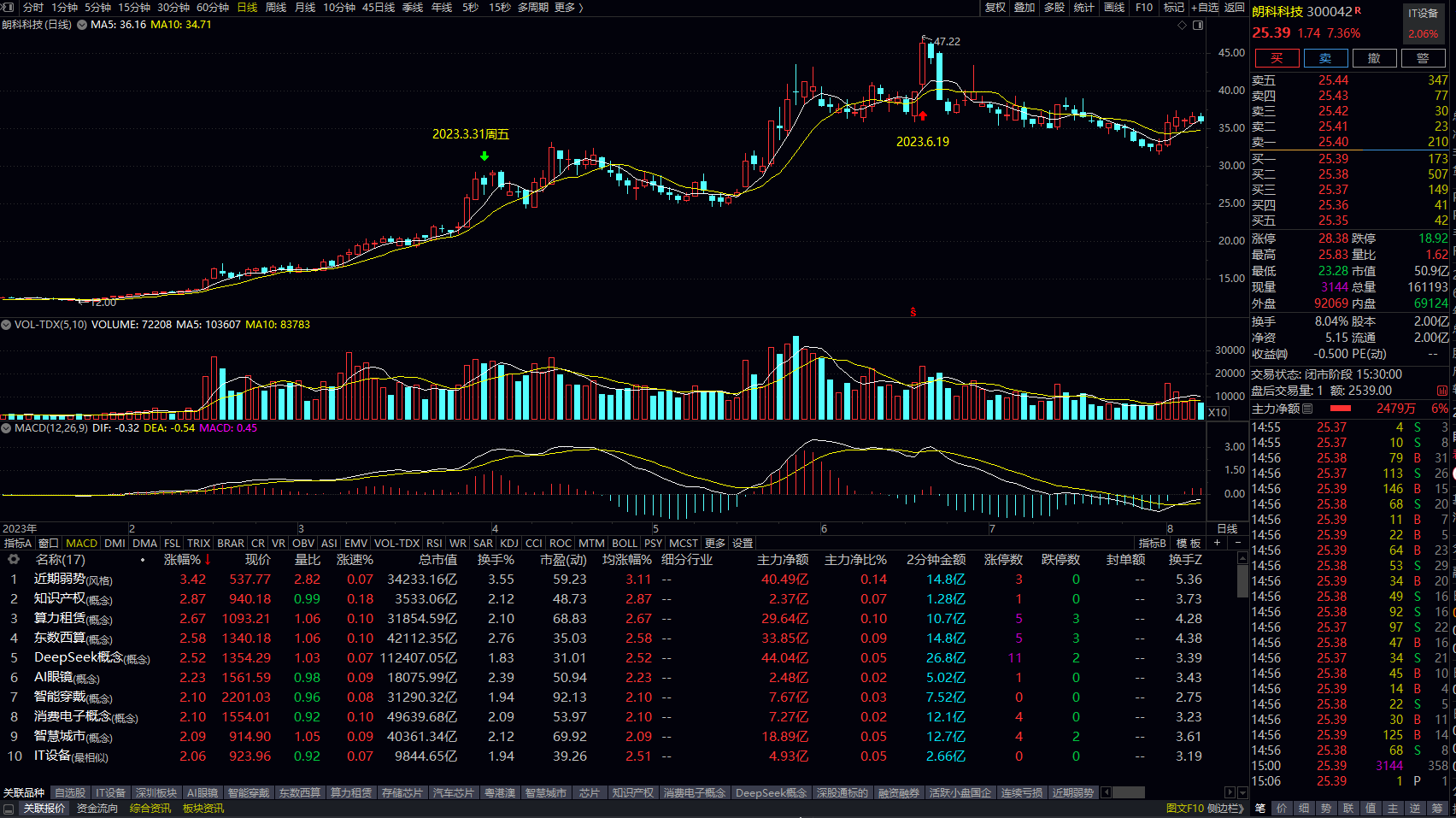Open the 指标B dropdown

[x=1152, y=543]
